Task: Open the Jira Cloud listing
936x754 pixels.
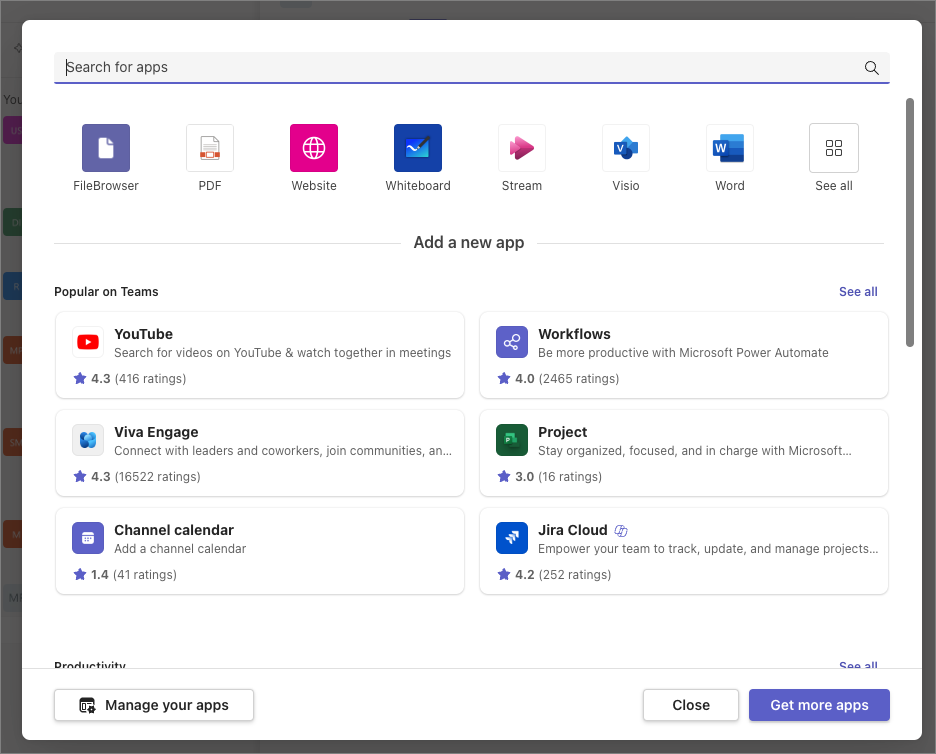Action: [684, 551]
